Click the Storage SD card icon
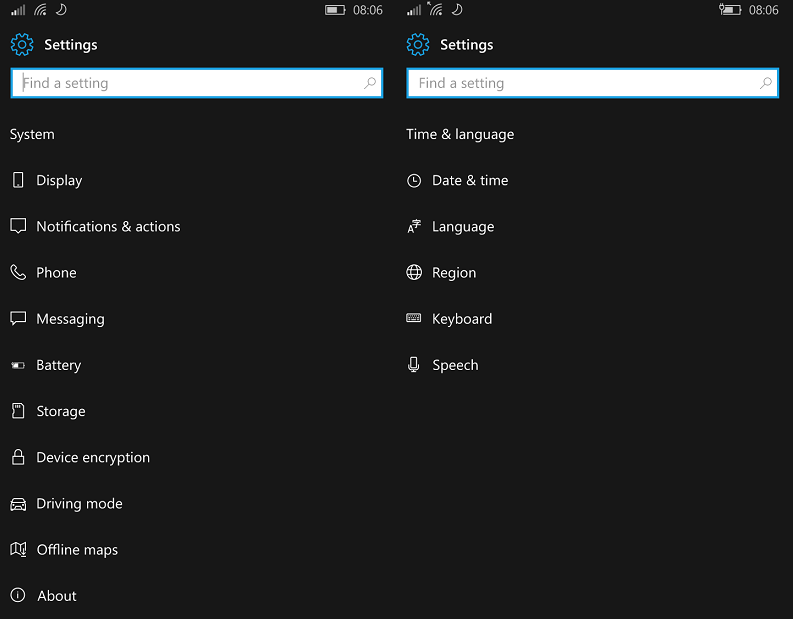 [x=18, y=411]
